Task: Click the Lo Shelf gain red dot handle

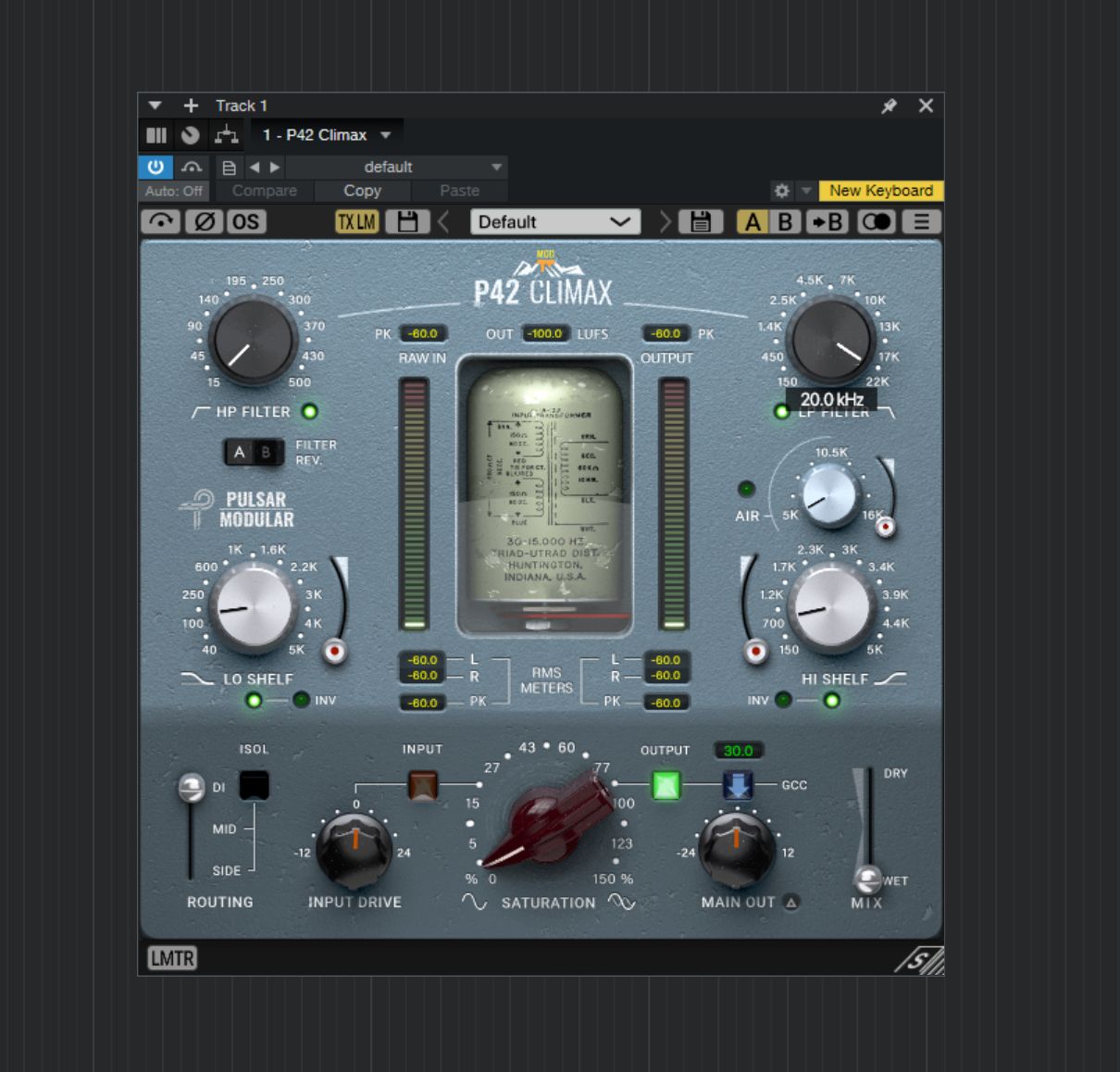Action: click(x=335, y=652)
